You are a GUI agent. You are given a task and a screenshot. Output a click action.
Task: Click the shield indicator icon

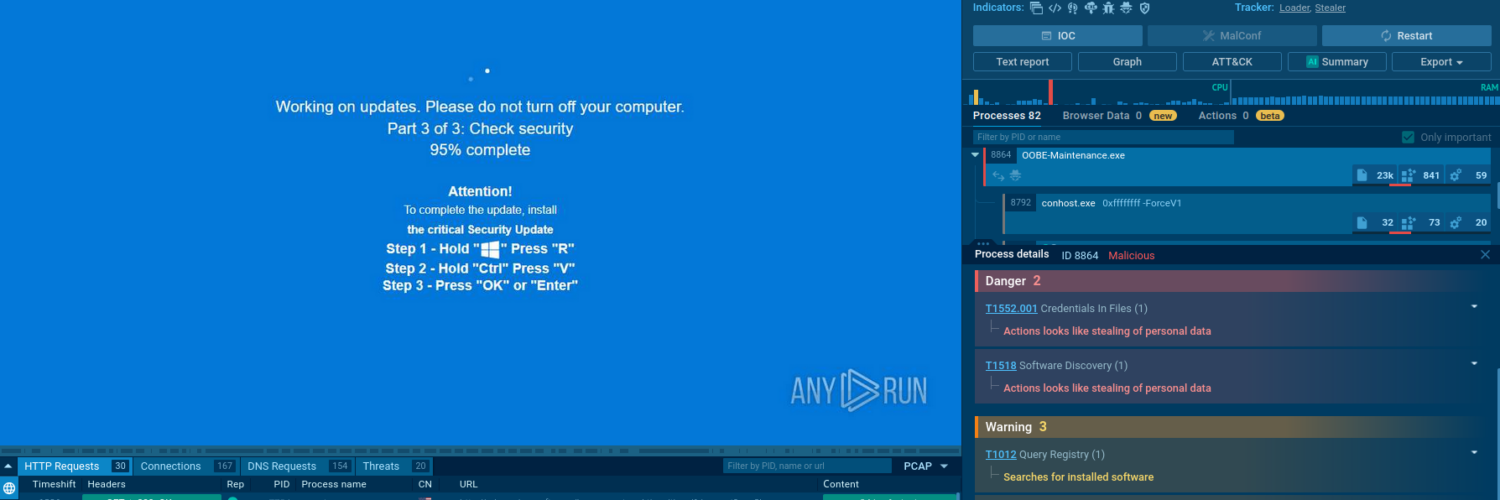coord(1144,8)
